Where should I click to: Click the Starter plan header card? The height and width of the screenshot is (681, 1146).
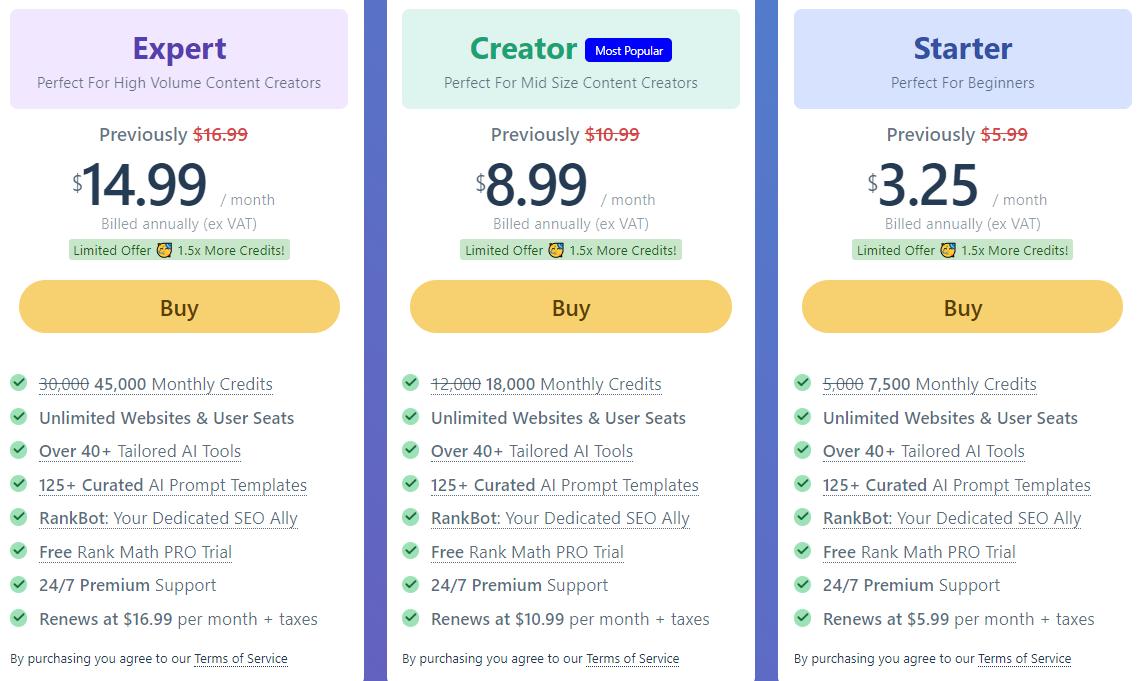pyautogui.click(x=962, y=60)
